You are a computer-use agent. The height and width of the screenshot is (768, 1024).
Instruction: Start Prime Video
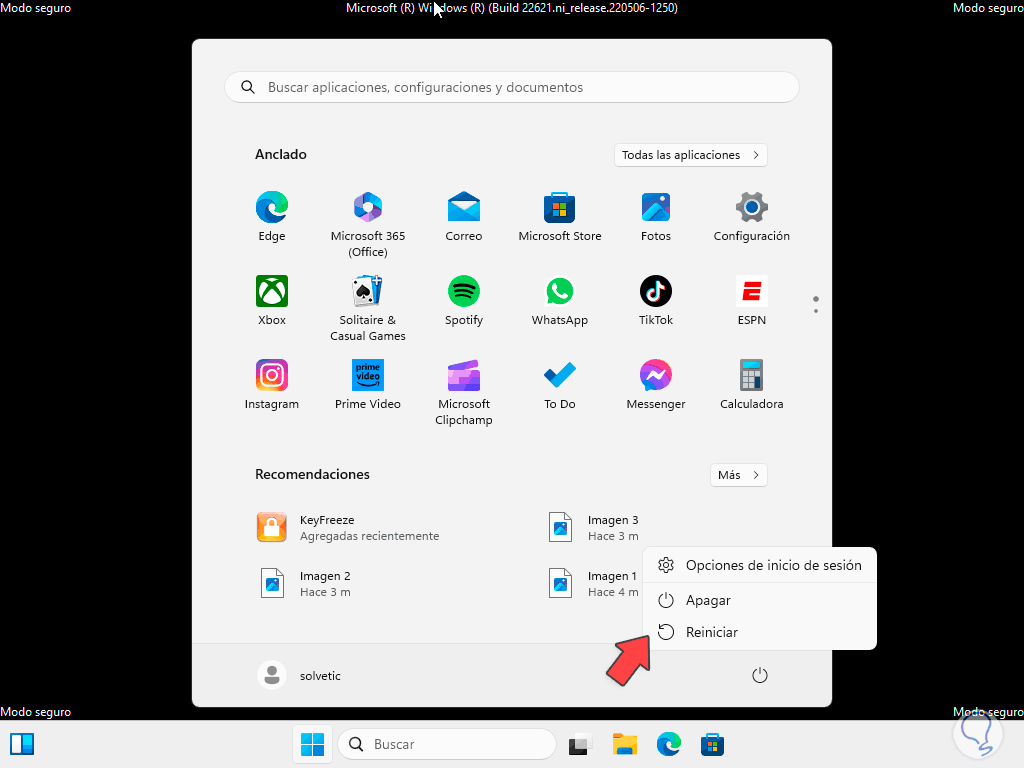(367, 375)
